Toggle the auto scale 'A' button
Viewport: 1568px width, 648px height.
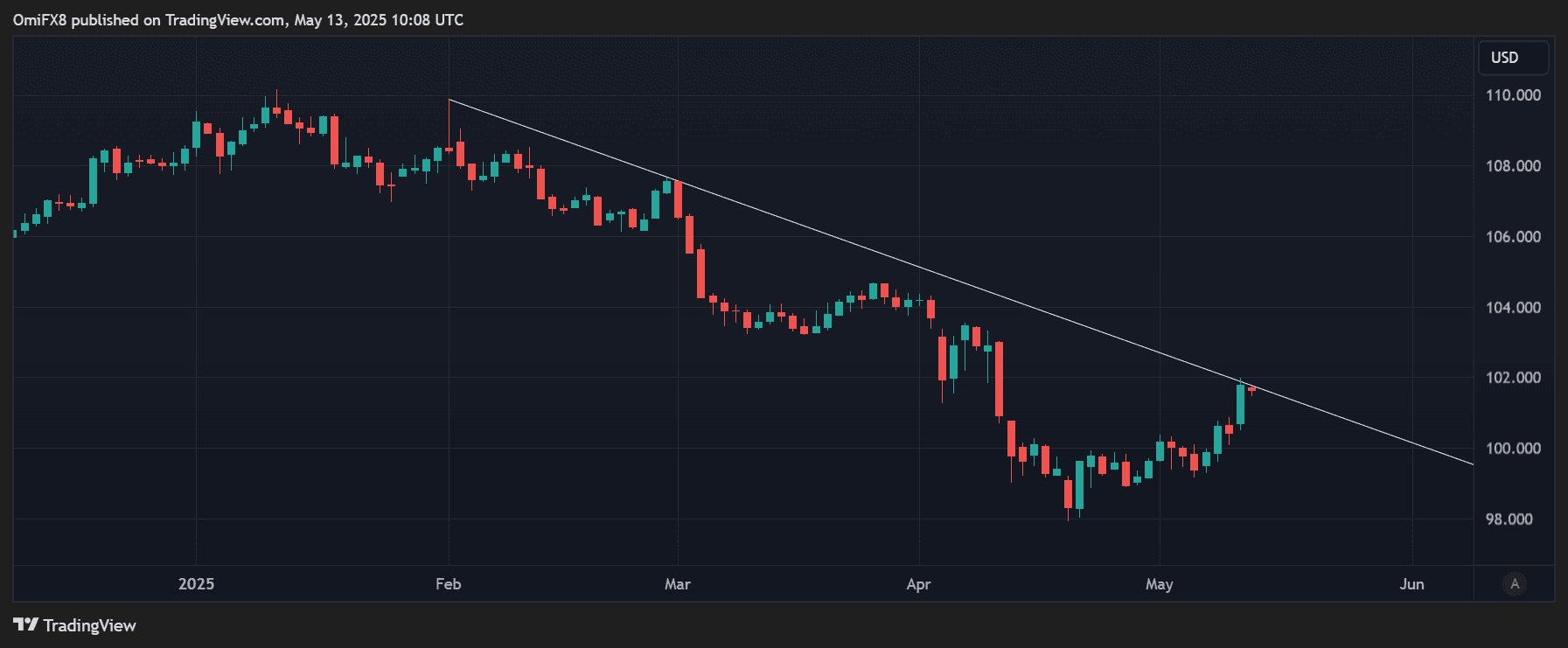1515,583
